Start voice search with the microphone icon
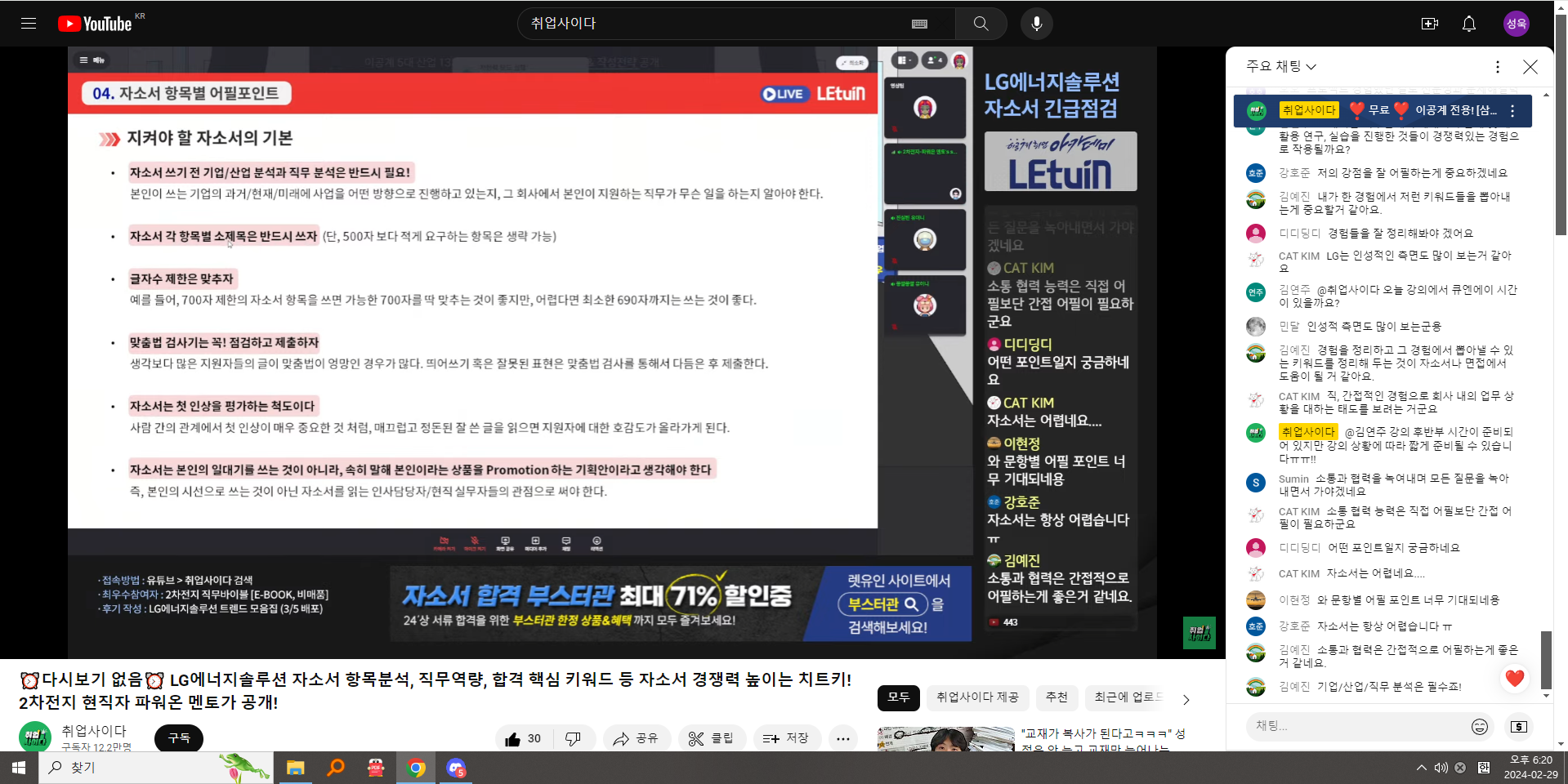 pyautogui.click(x=1036, y=24)
